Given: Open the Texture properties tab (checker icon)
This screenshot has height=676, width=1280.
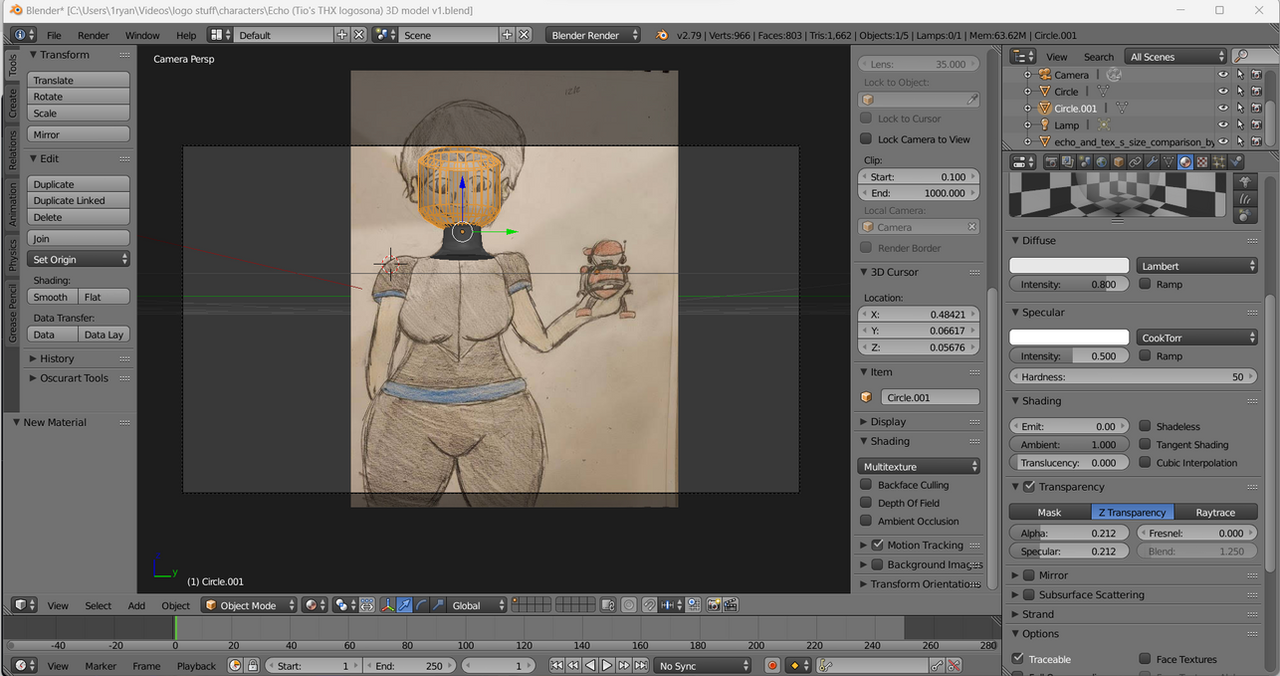Looking at the screenshot, I should click(1202, 161).
